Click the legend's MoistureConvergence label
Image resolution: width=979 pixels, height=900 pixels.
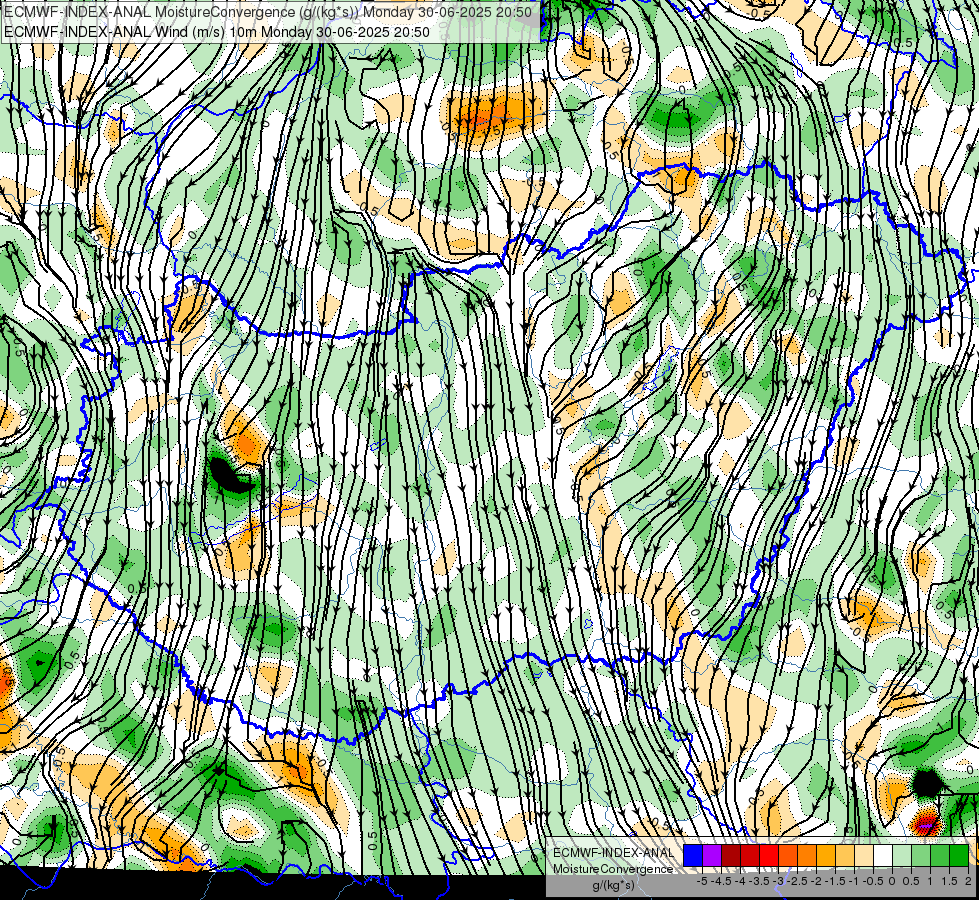coord(614,869)
